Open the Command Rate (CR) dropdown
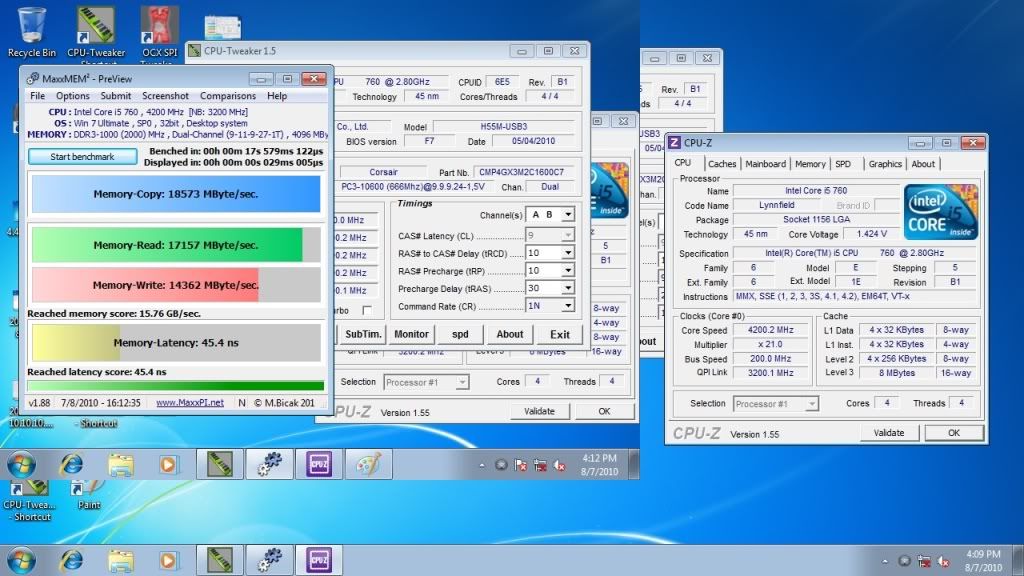Viewport: 1024px width, 576px height. point(568,307)
